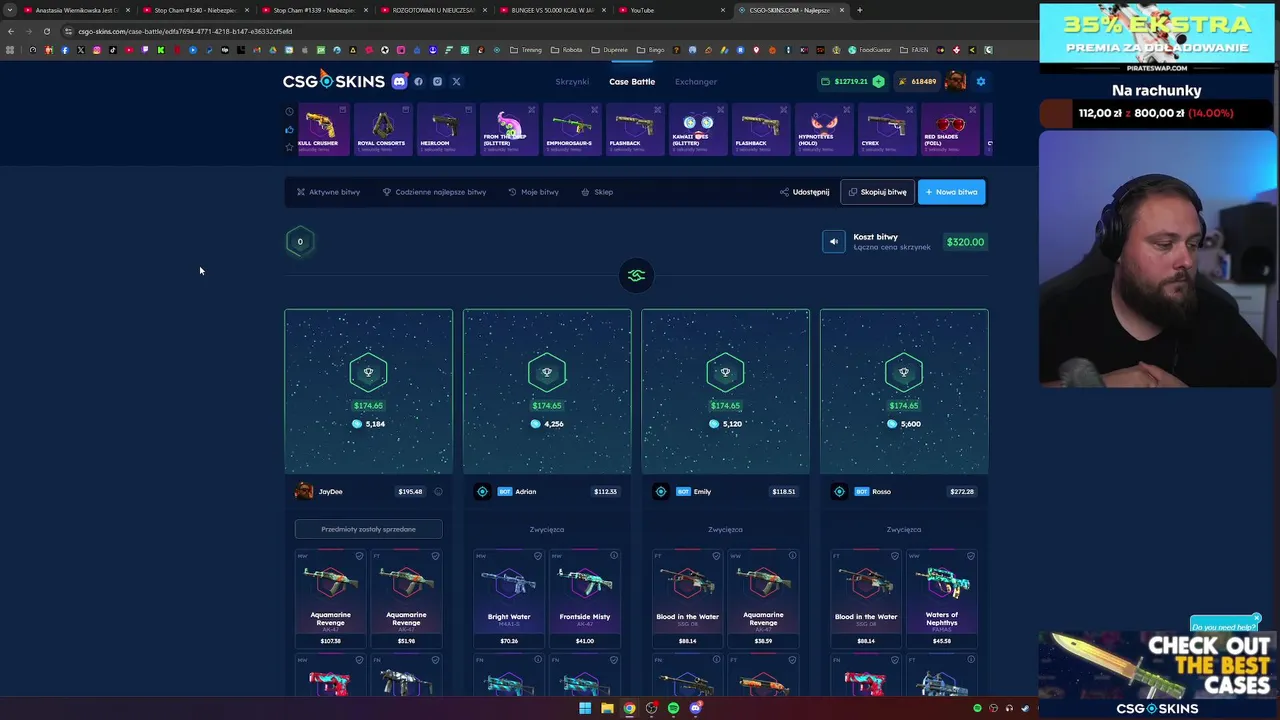Show top drops with the thumbs-up icon
Screen dimensions: 1280x720
(289, 129)
